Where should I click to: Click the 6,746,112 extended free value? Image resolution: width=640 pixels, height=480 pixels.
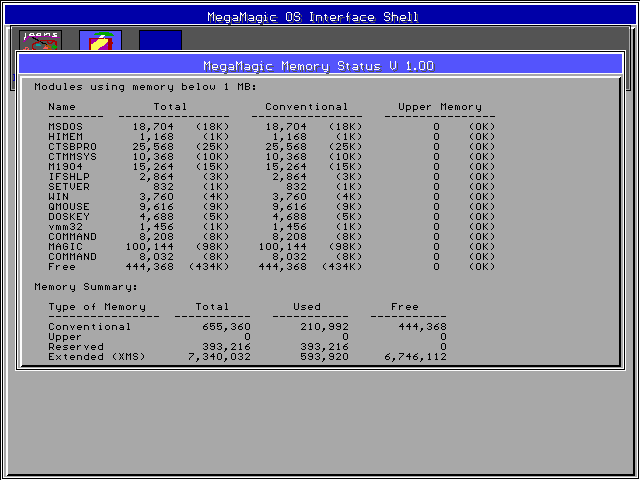(x=415, y=357)
